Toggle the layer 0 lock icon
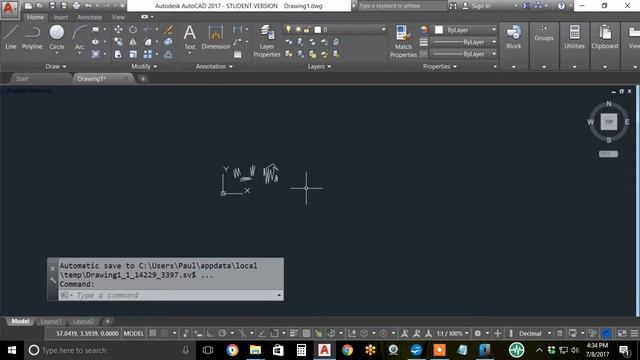The image size is (640, 360). [307, 29]
